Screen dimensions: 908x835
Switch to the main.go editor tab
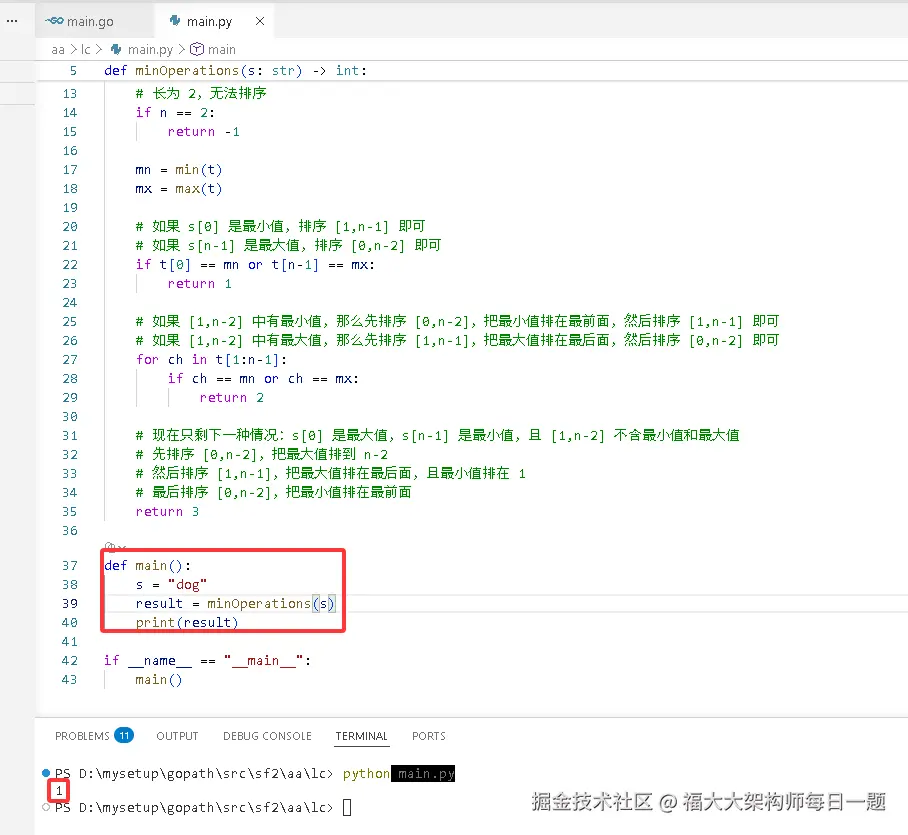90,21
